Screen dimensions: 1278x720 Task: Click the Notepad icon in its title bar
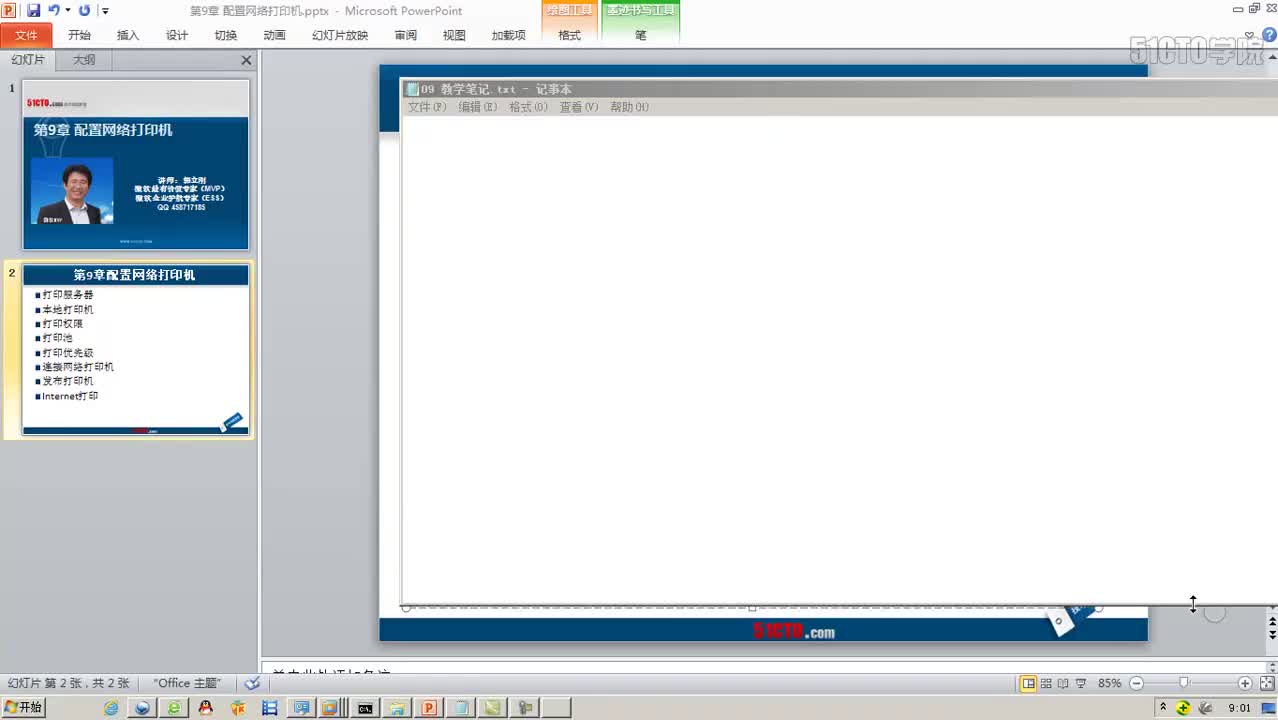pos(412,89)
